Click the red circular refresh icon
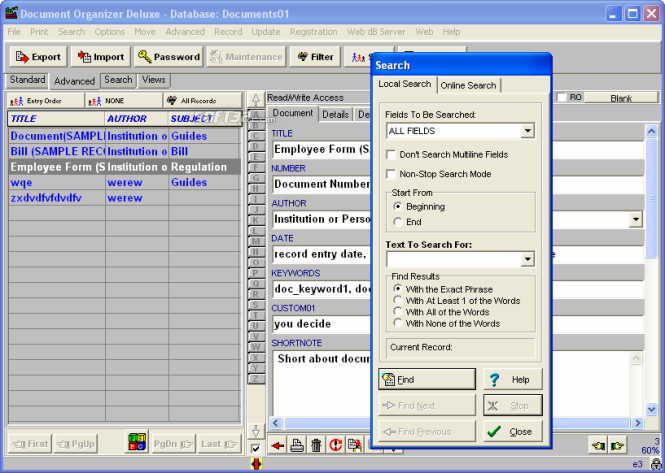This screenshot has height=473, width=665. pyautogui.click(x=335, y=445)
